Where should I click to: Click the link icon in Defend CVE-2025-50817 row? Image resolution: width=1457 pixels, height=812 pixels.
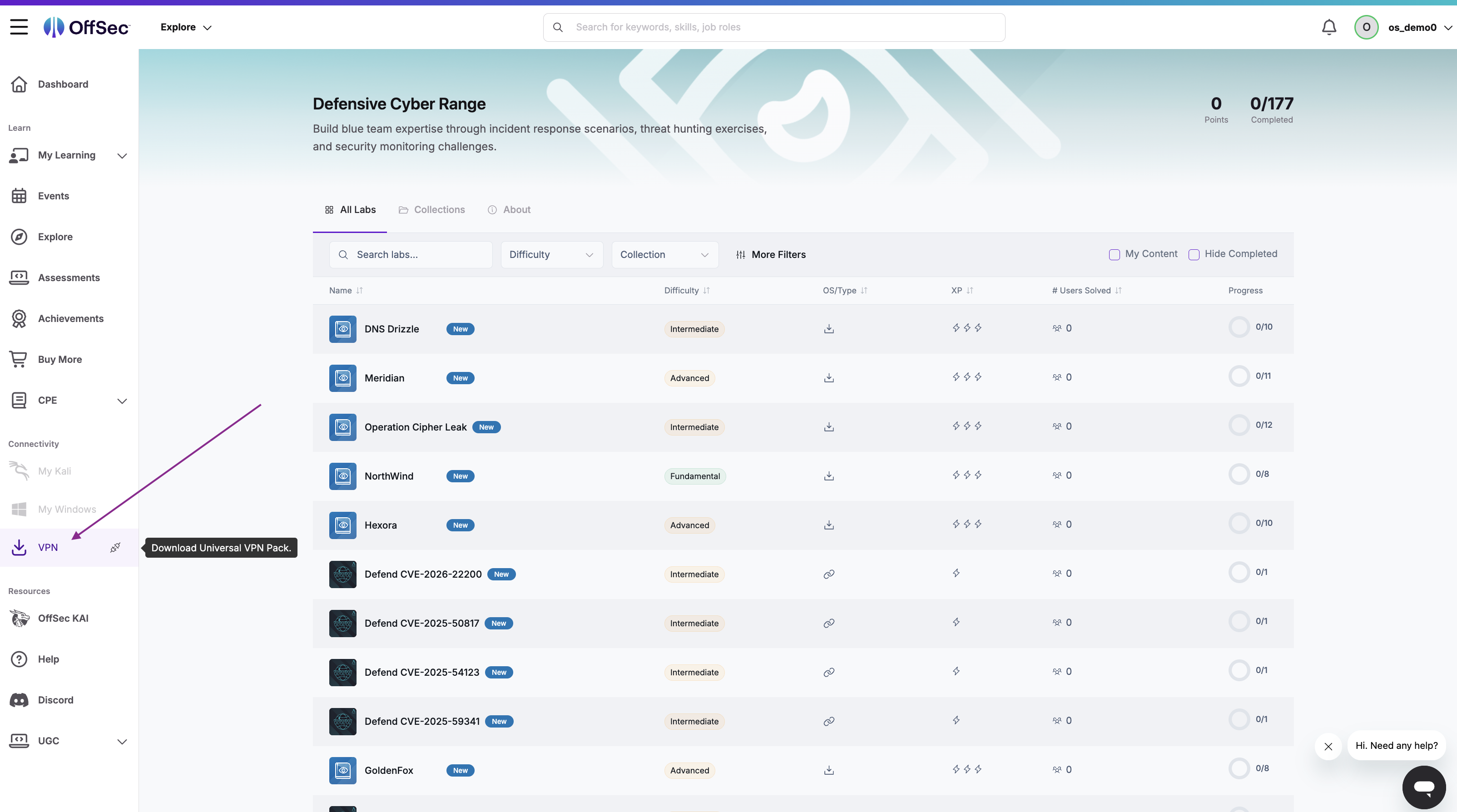tap(828, 623)
